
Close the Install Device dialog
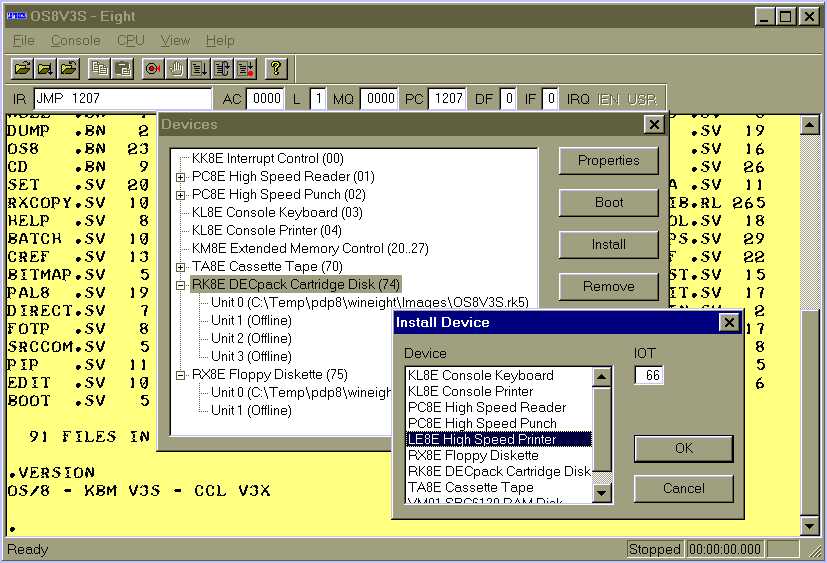[729, 322]
